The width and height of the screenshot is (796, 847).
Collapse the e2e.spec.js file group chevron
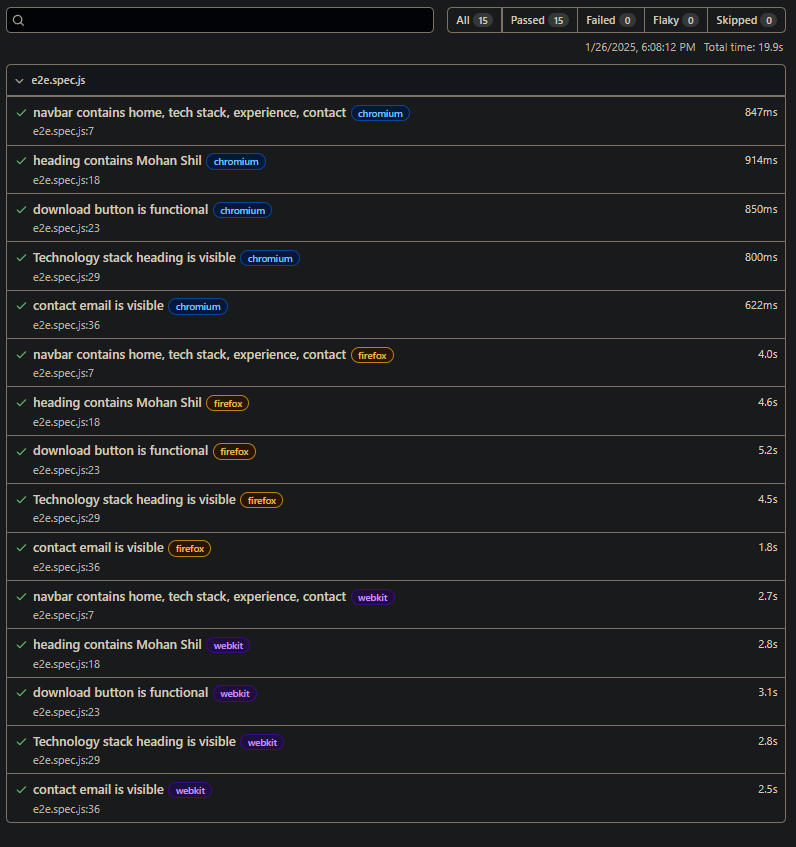(x=19, y=80)
